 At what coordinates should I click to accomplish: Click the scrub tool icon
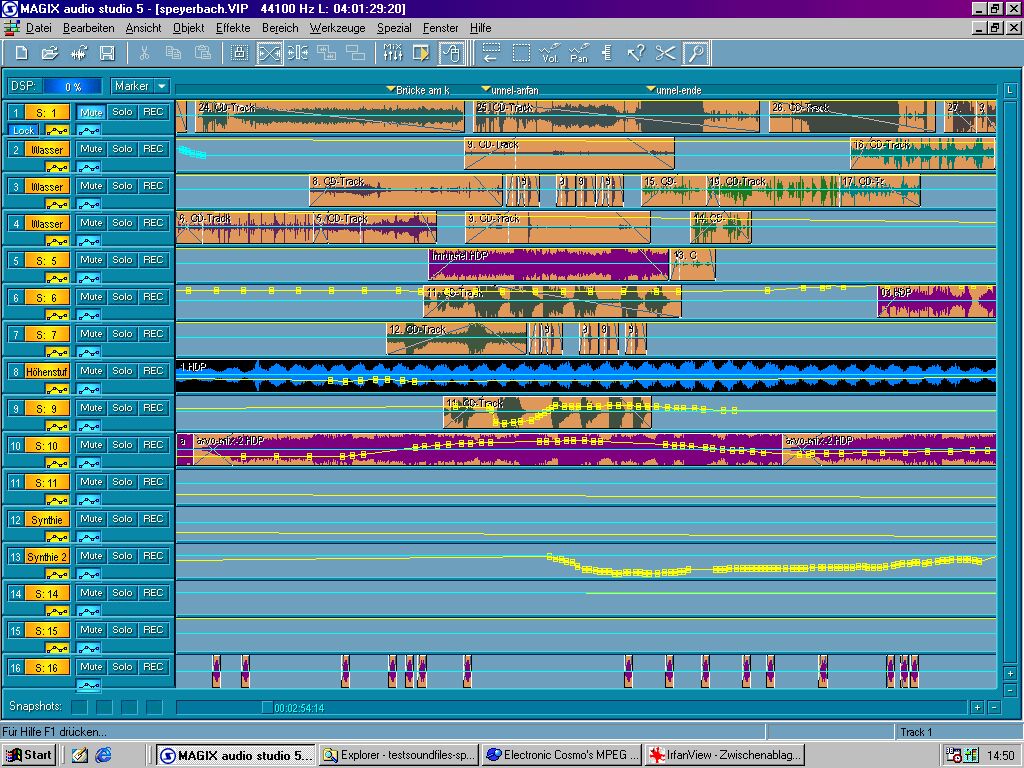(x=607, y=54)
